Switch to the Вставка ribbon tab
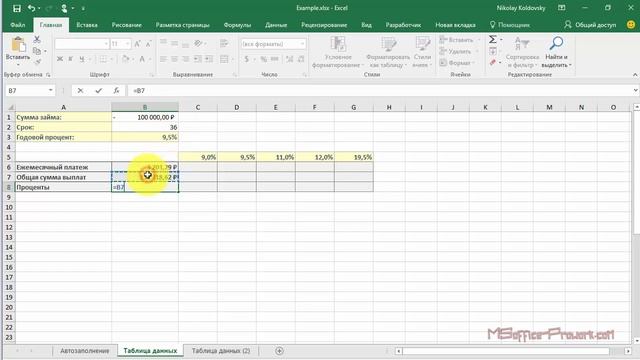640x360 pixels. [87, 25]
